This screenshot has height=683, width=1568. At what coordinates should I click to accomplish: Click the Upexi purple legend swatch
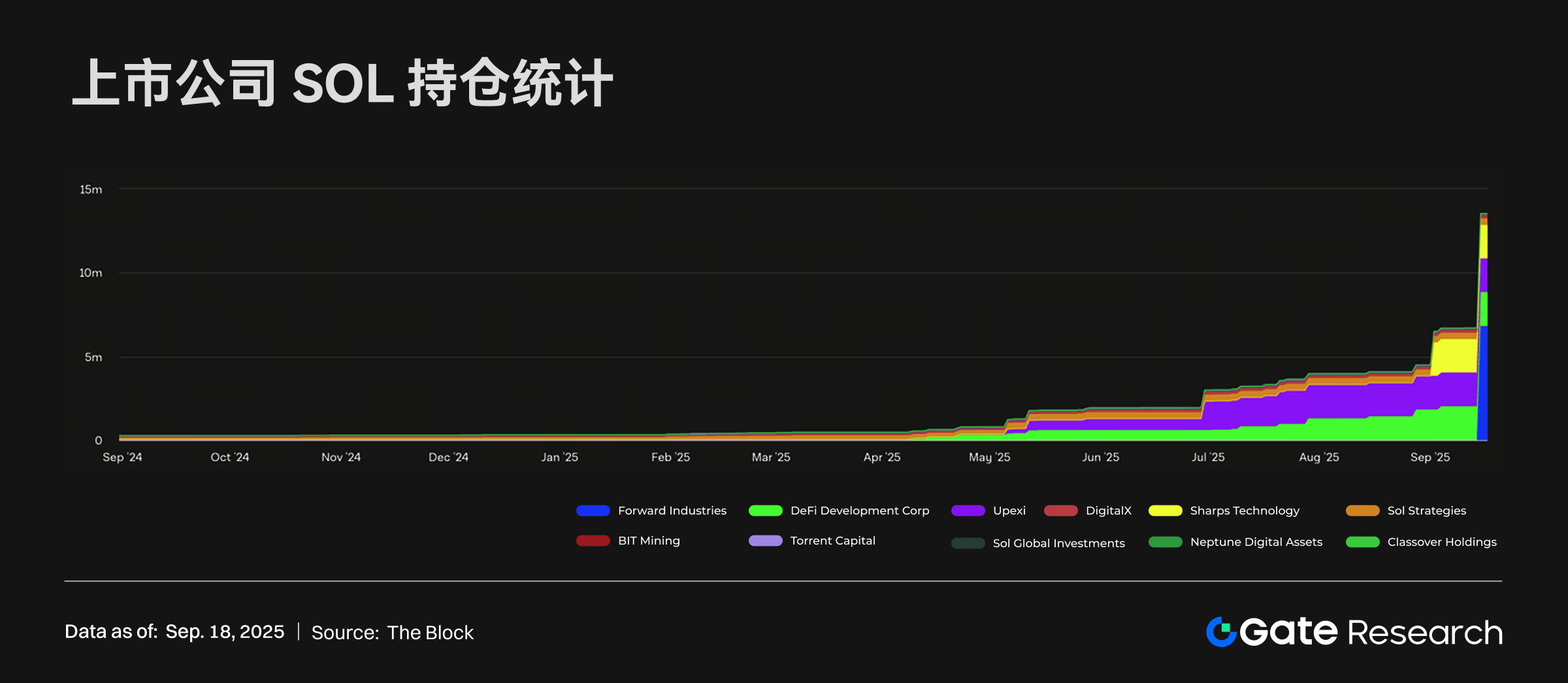click(x=968, y=511)
